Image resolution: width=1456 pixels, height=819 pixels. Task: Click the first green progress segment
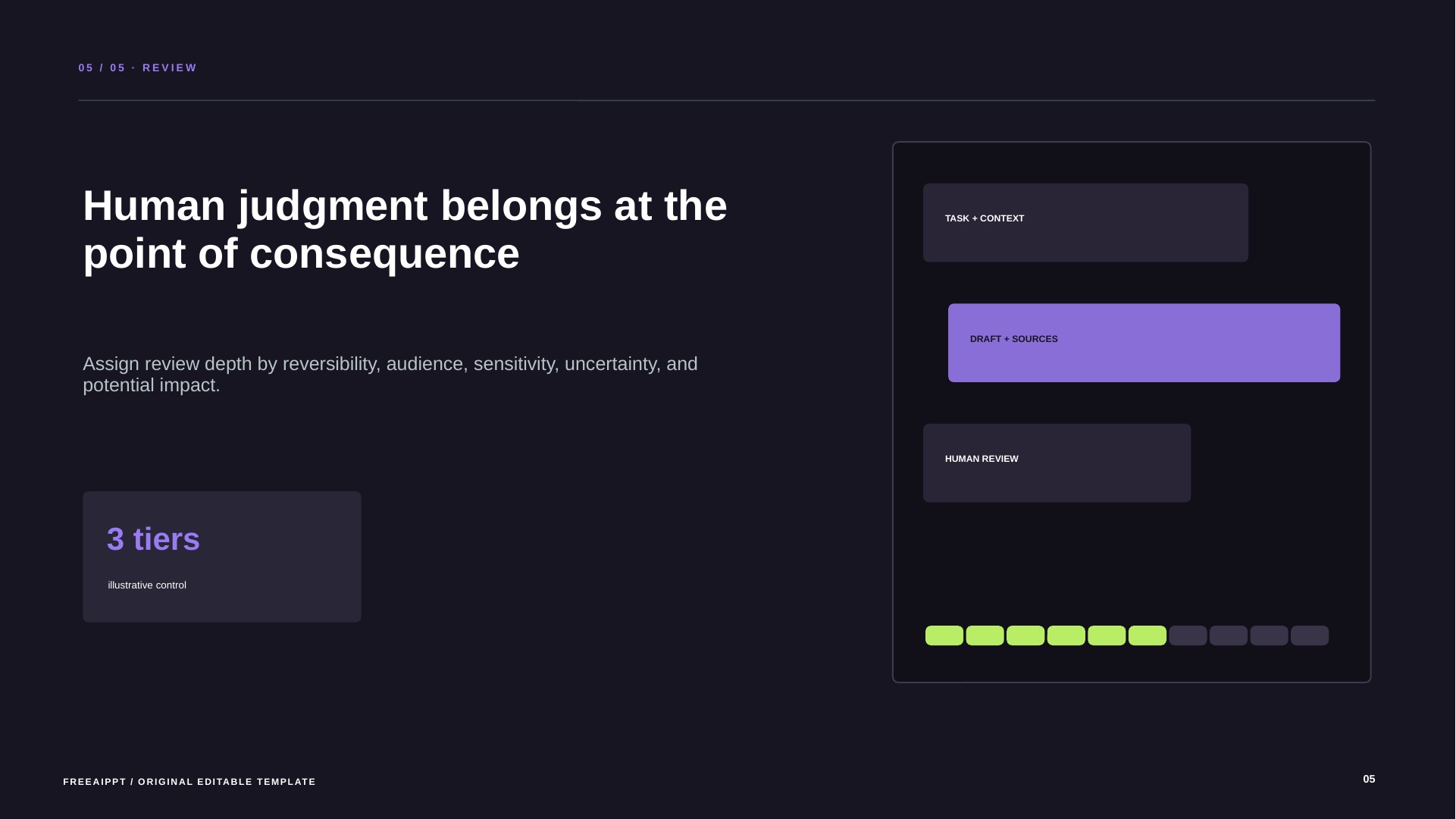pos(944,635)
